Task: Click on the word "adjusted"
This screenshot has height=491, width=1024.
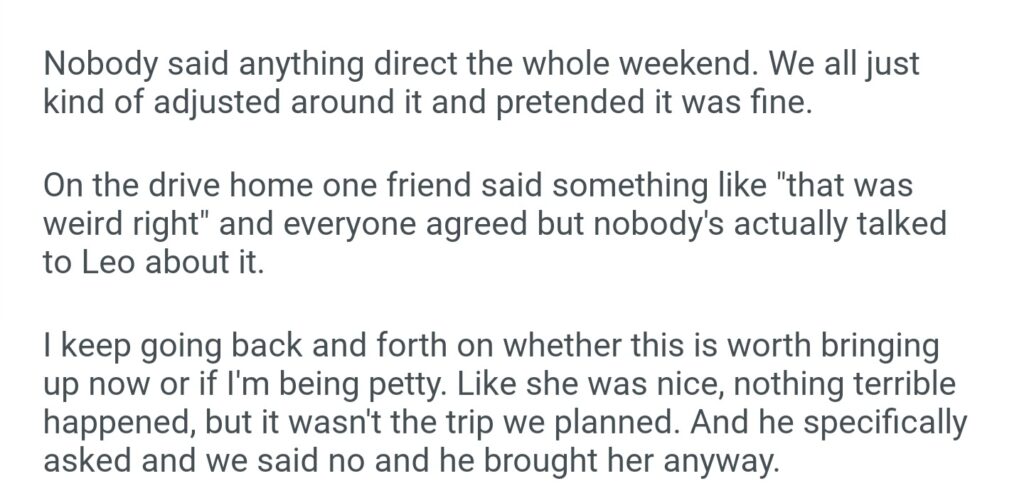Action: click(223, 104)
